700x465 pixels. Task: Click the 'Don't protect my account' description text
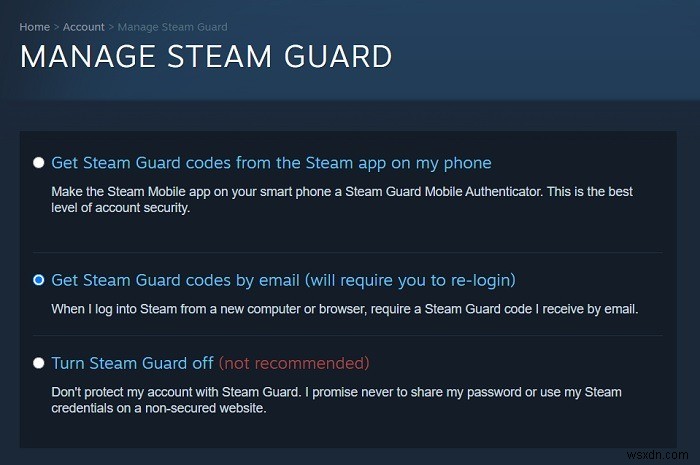pos(337,400)
